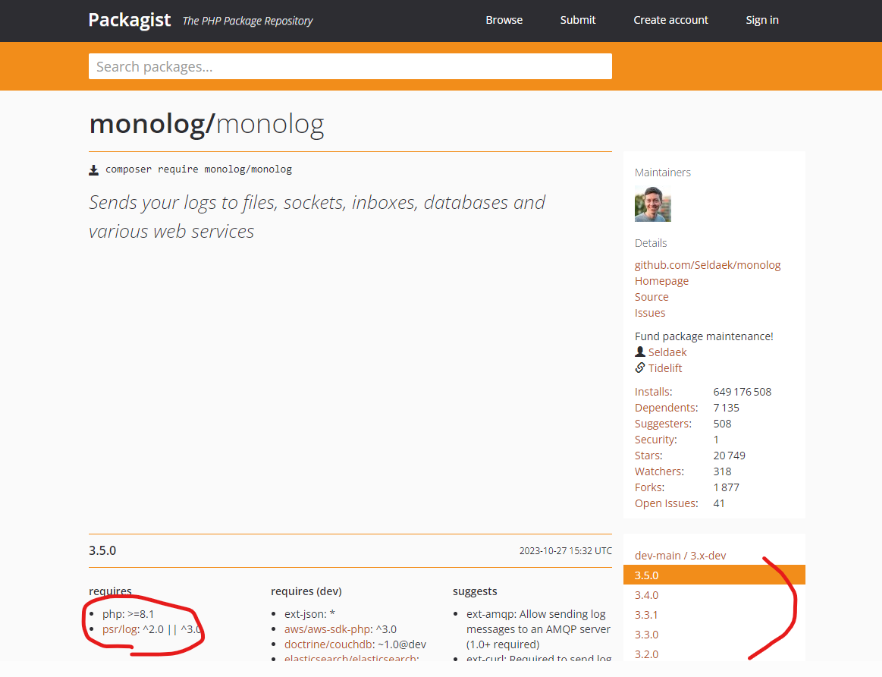The height and width of the screenshot is (677, 882).
Task: Click the monolog/monolog package title
Action: click(x=206, y=124)
